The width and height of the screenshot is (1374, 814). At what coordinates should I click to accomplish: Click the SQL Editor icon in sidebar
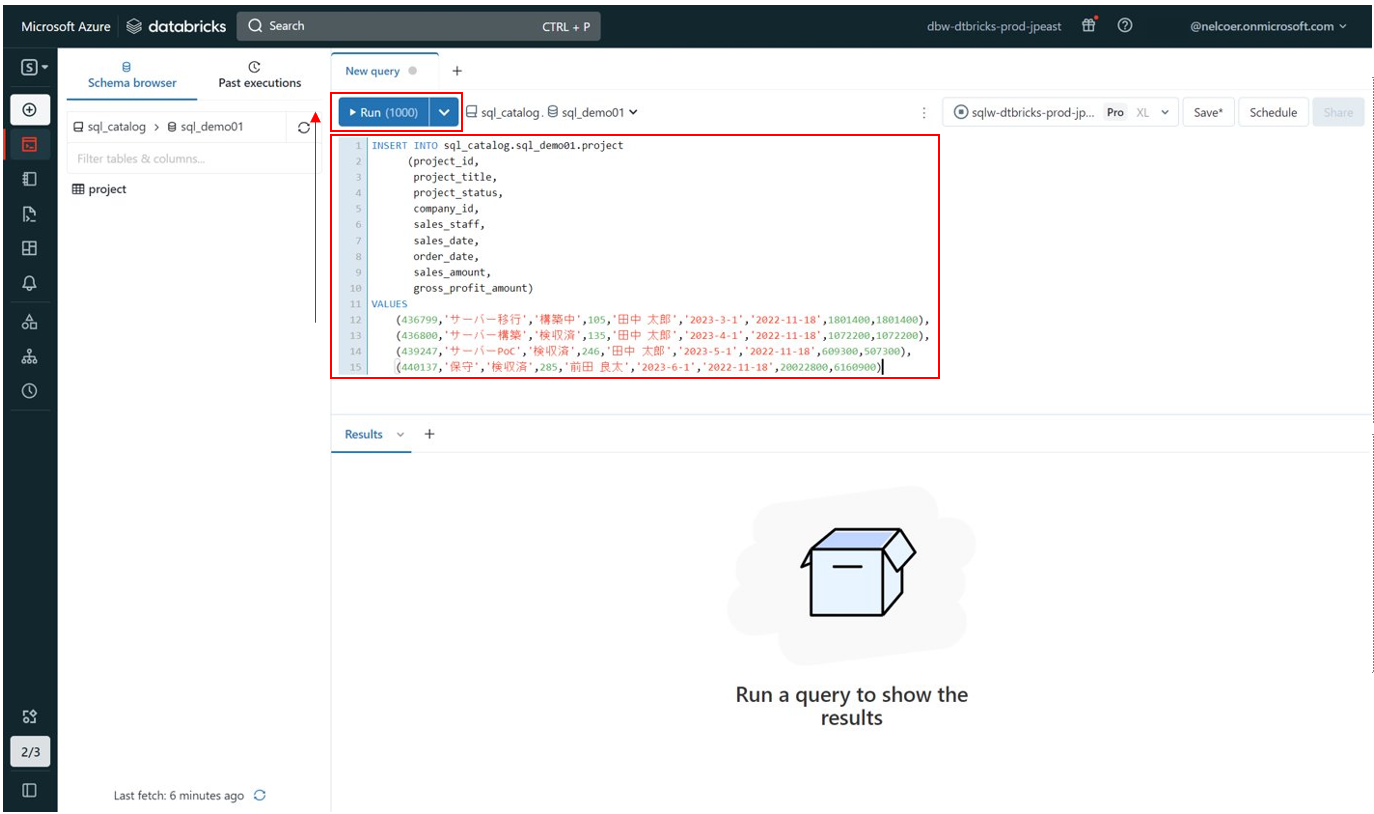pos(29,144)
